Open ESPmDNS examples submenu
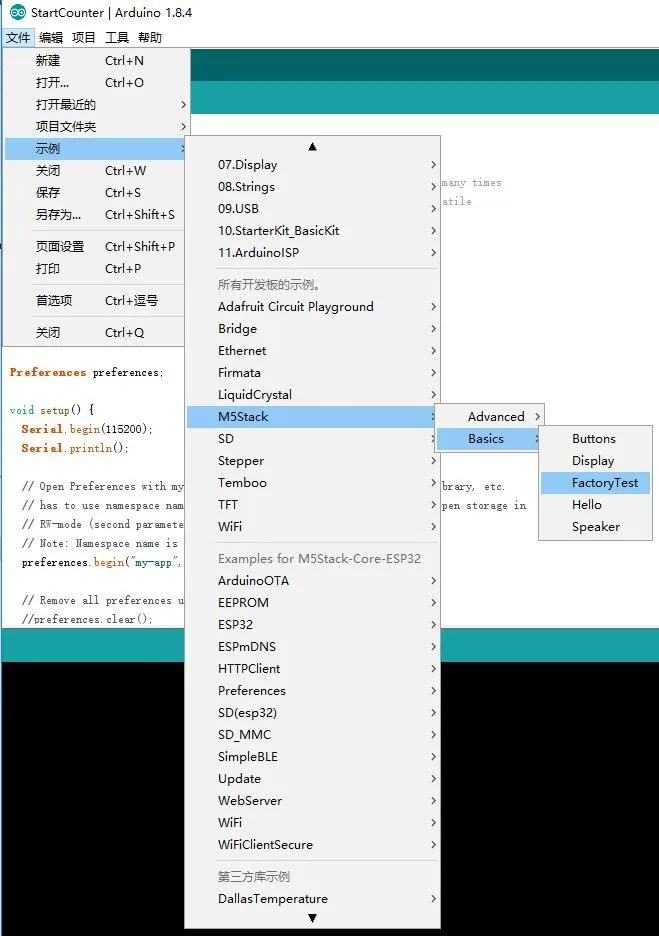 click(312, 646)
